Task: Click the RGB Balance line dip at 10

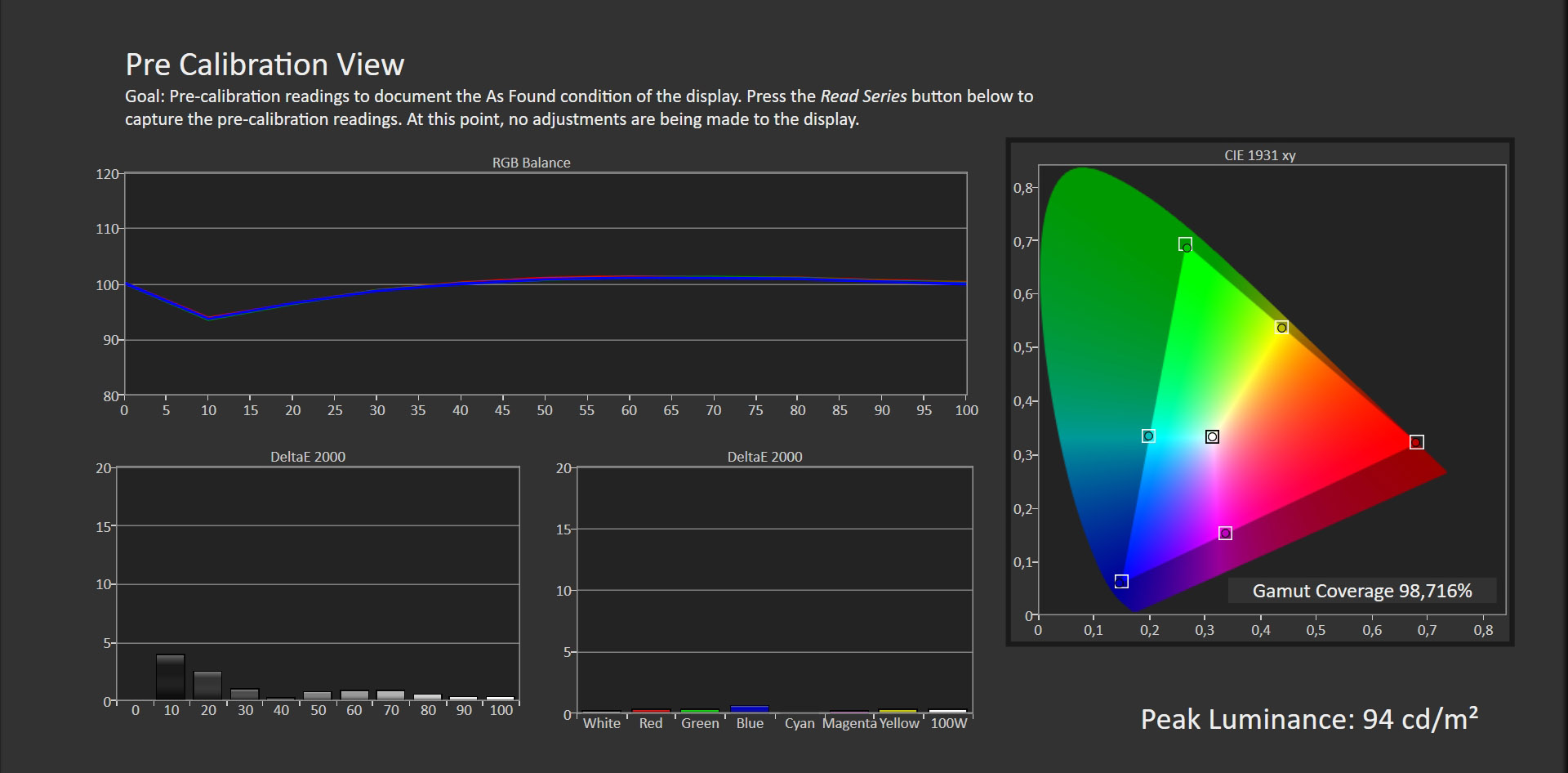Action: click(209, 319)
